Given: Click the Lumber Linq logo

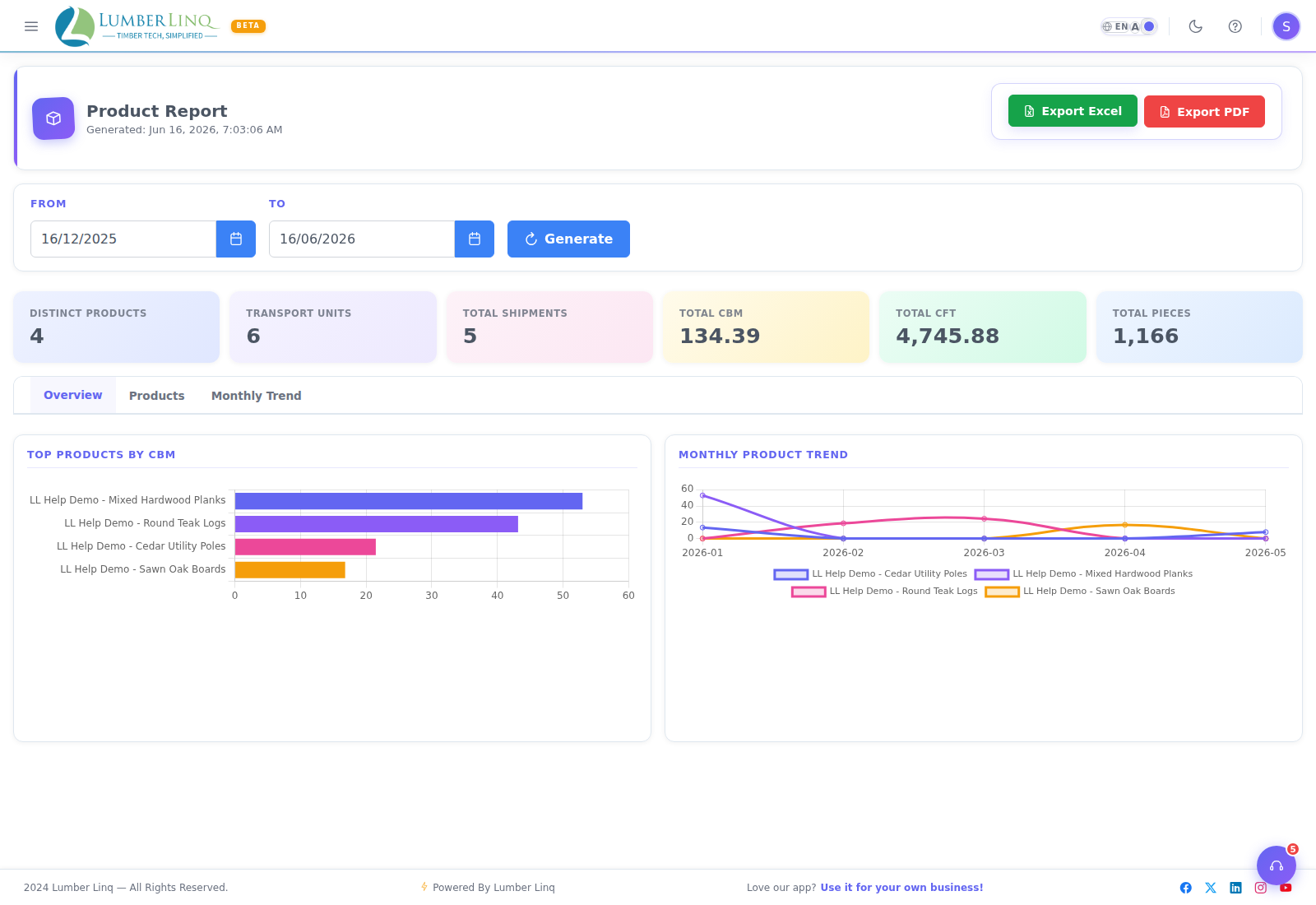Looking at the screenshot, I should click(137, 26).
